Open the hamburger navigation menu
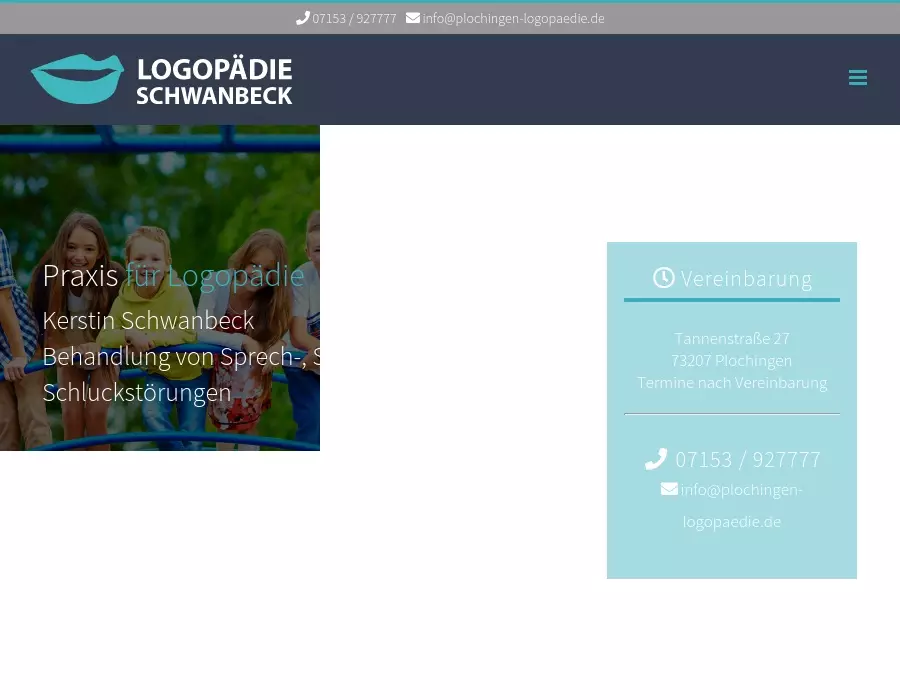The height and width of the screenshot is (700, 900). pyautogui.click(x=857, y=78)
